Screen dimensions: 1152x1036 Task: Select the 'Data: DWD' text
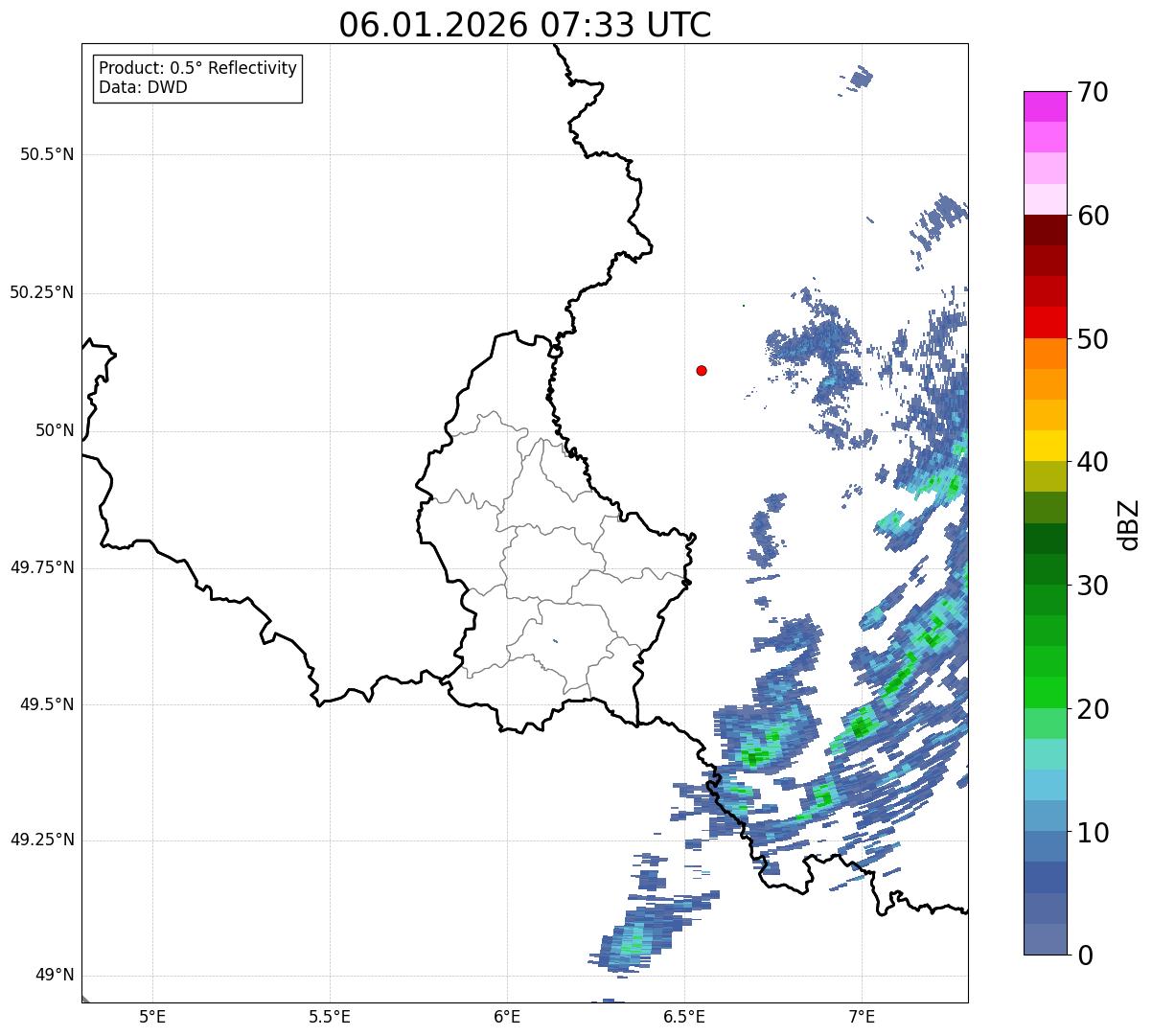(143, 88)
